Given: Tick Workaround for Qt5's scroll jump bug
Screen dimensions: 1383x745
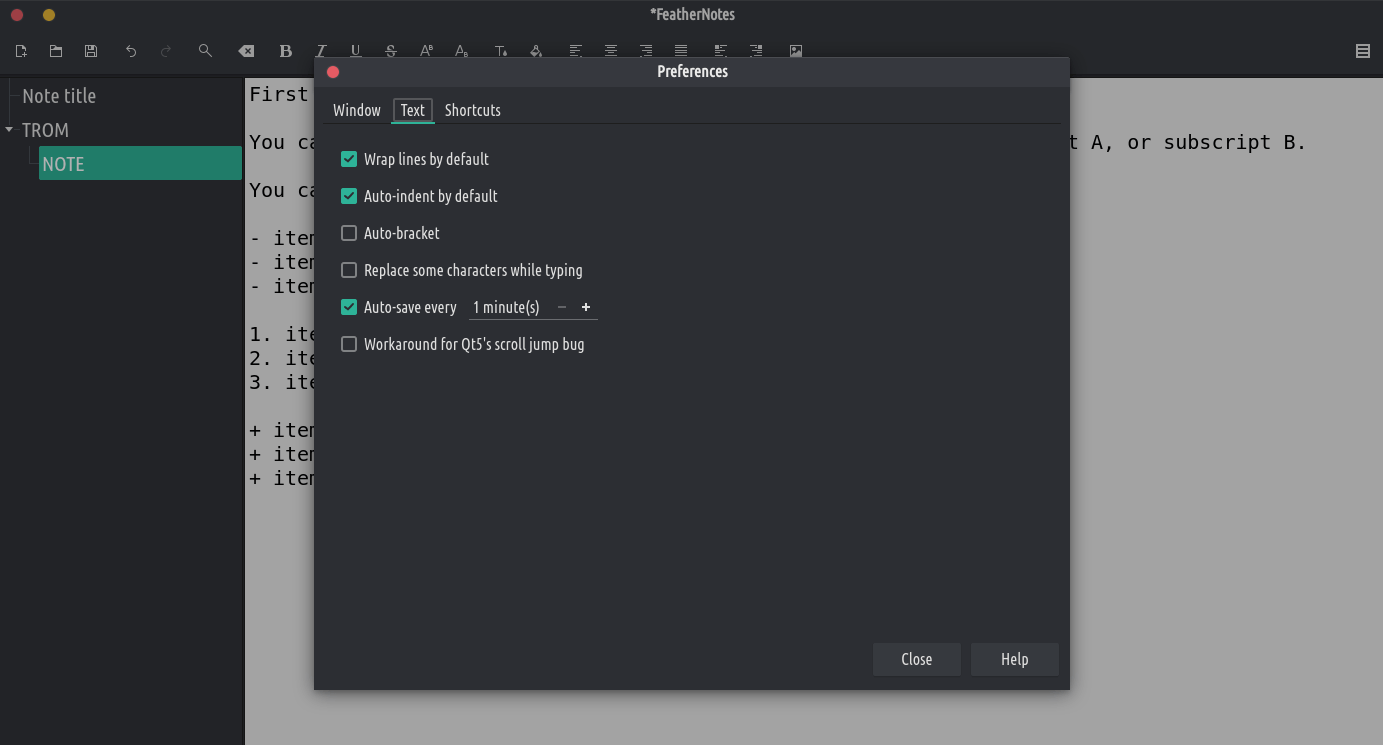Looking at the screenshot, I should click(x=349, y=344).
